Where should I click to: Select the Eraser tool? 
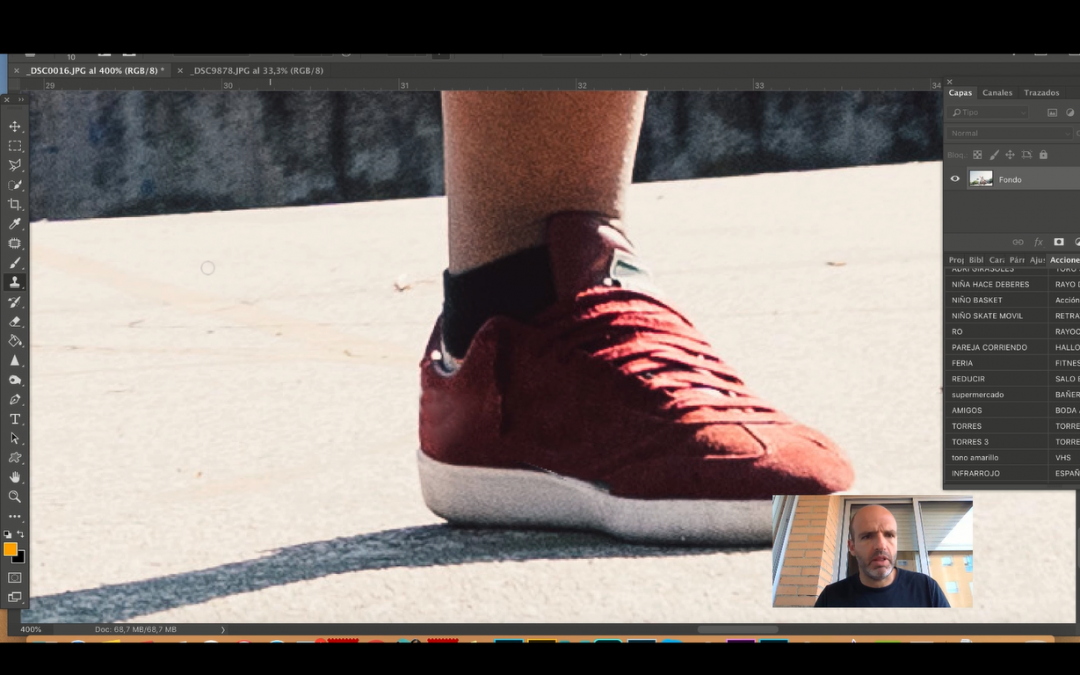pos(15,321)
